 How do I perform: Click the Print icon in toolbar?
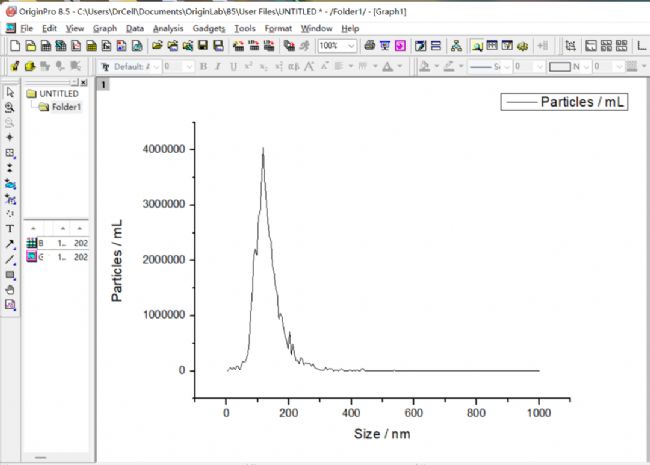tap(369, 46)
